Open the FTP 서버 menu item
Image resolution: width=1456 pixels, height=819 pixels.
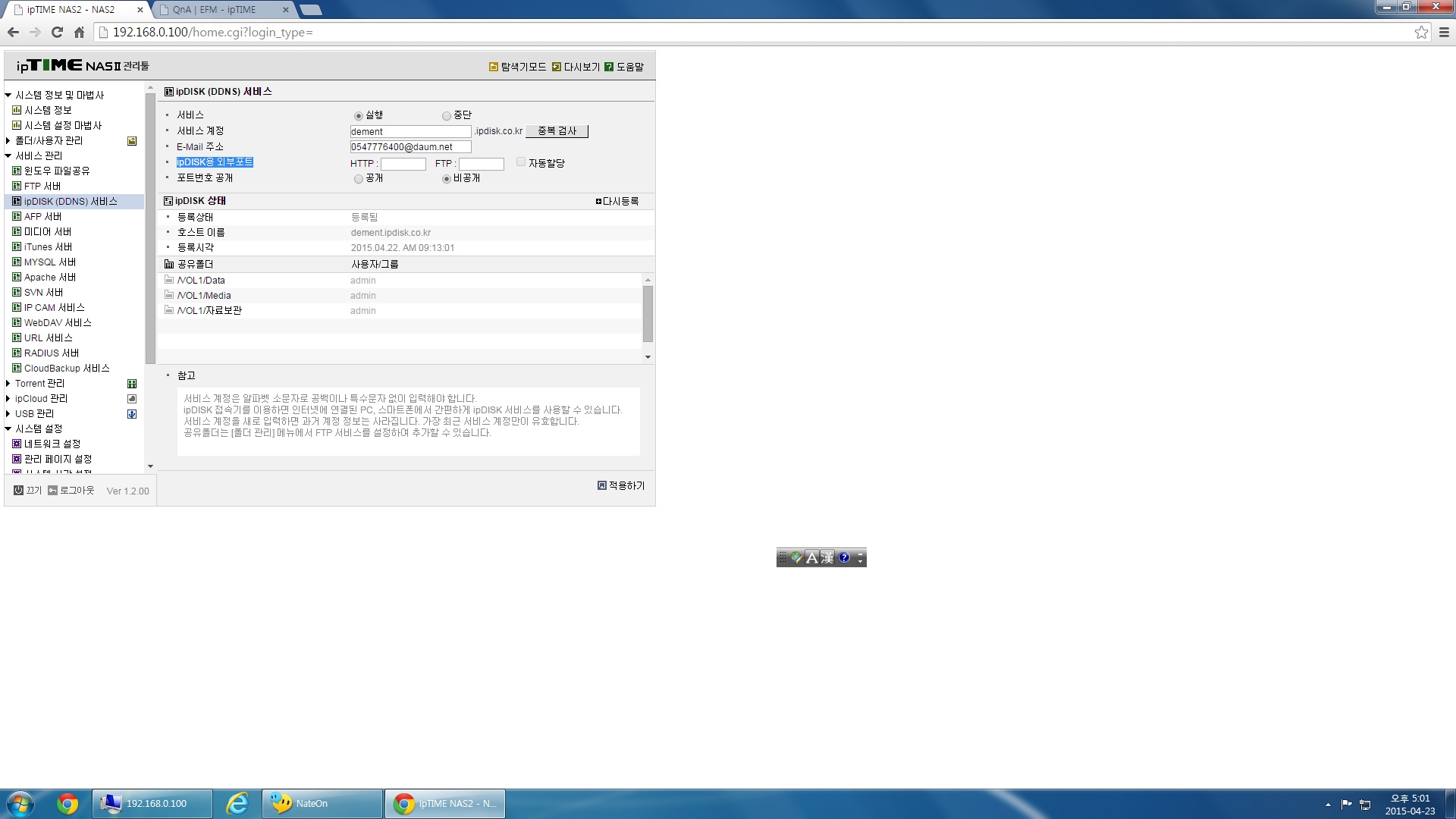pyautogui.click(x=42, y=186)
